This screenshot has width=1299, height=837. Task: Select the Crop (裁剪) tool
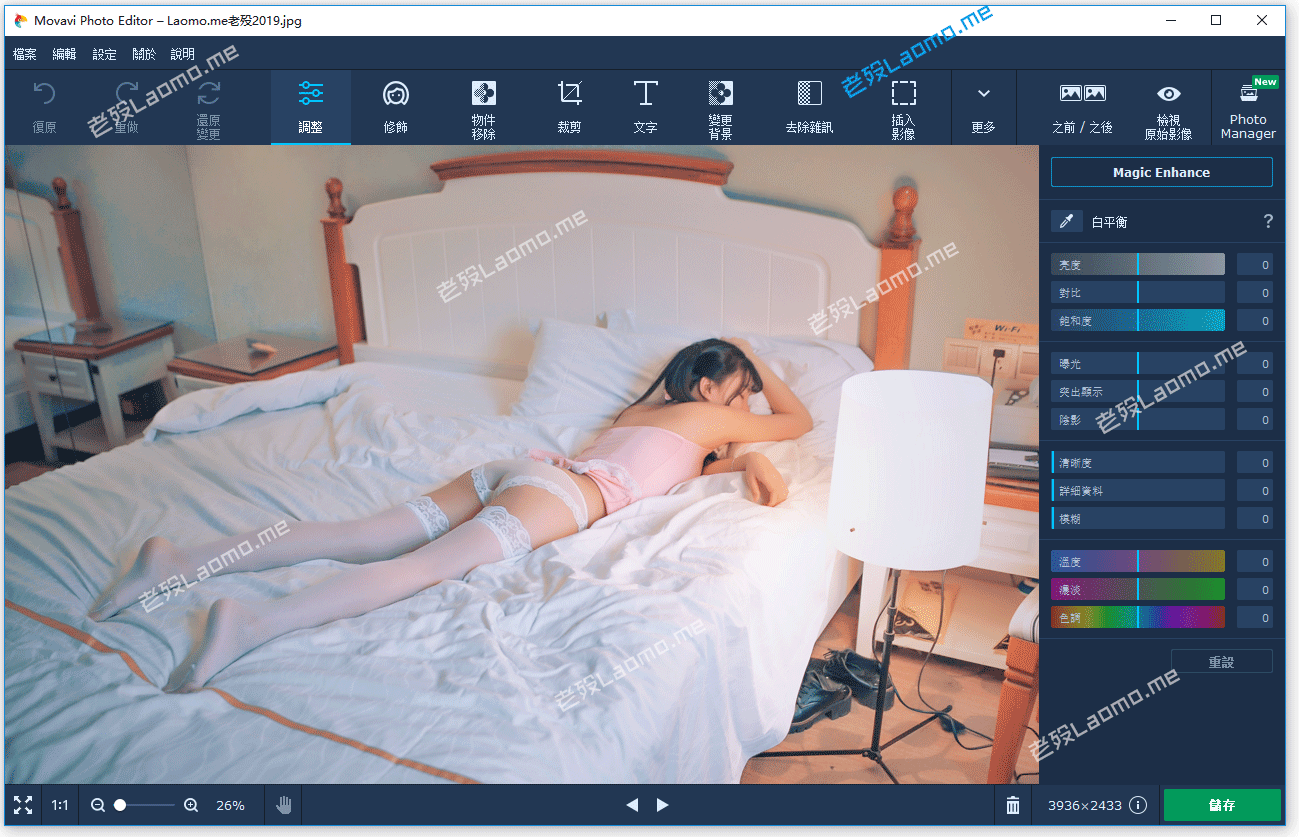[570, 108]
